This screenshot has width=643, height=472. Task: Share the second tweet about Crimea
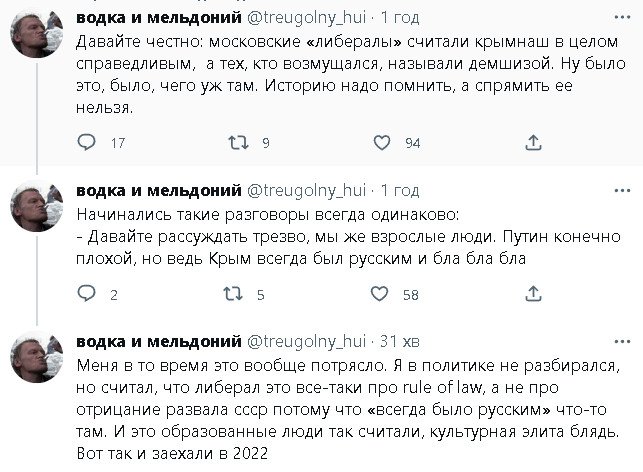533,294
